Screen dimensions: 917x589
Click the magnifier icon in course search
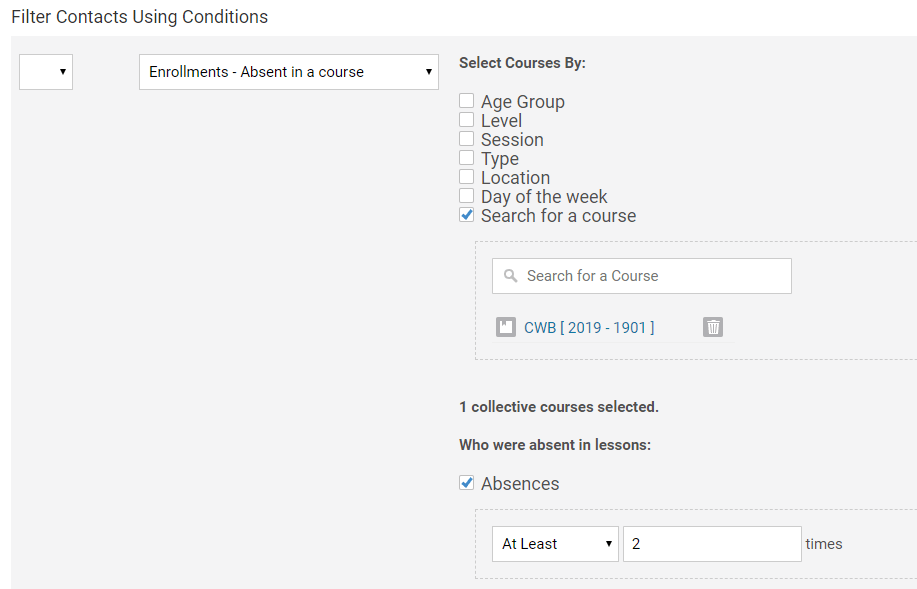tap(511, 276)
